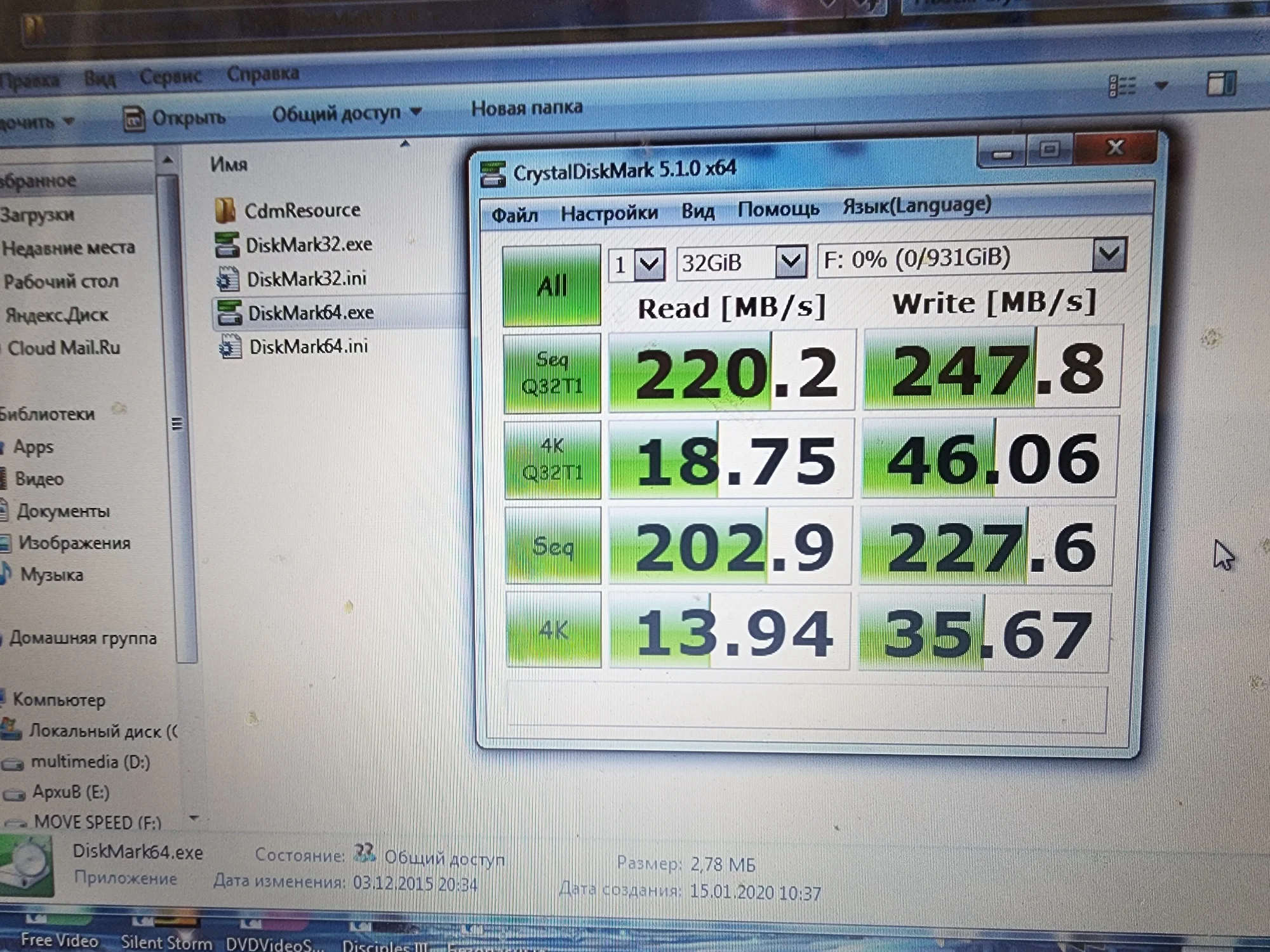Open the test count dropdown showing 1
Image resolution: width=1270 pixels, height=952 pixels.
[x=650, y=263]
